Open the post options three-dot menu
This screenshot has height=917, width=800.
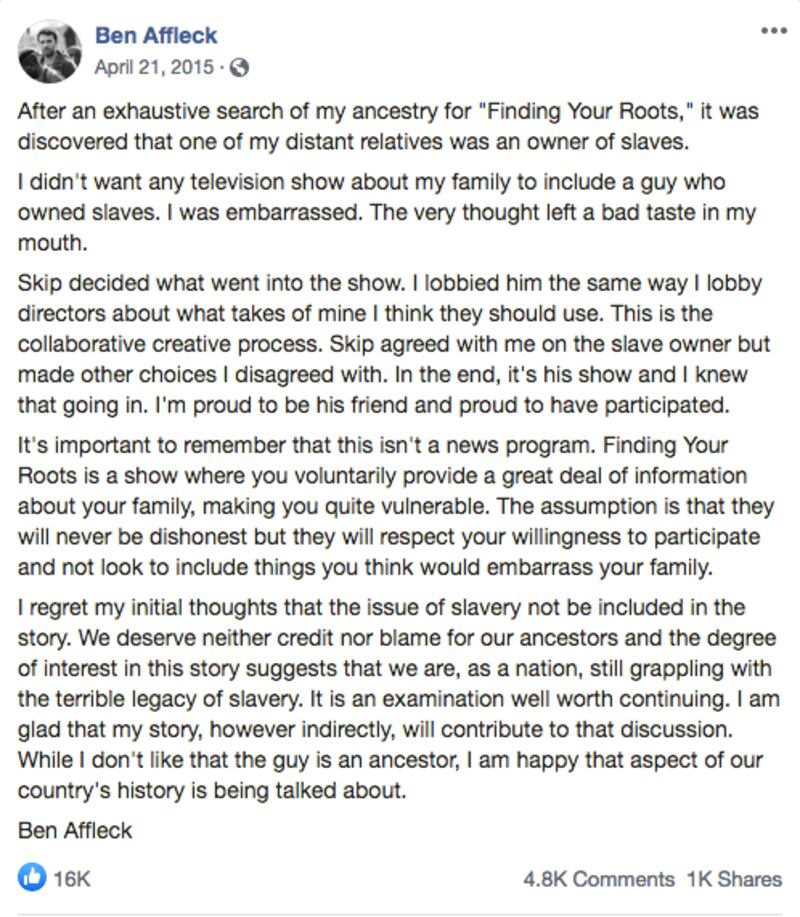(x=773, y=31)
